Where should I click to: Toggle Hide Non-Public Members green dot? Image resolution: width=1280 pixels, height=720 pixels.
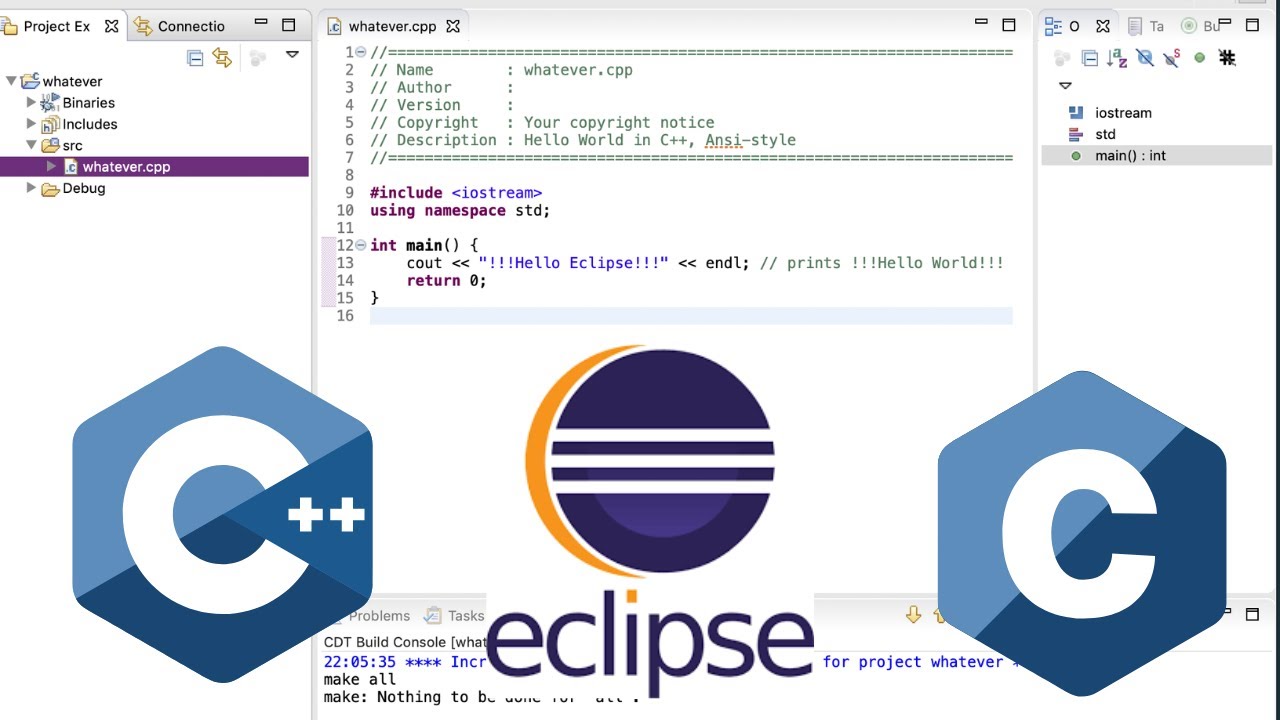1199,58
